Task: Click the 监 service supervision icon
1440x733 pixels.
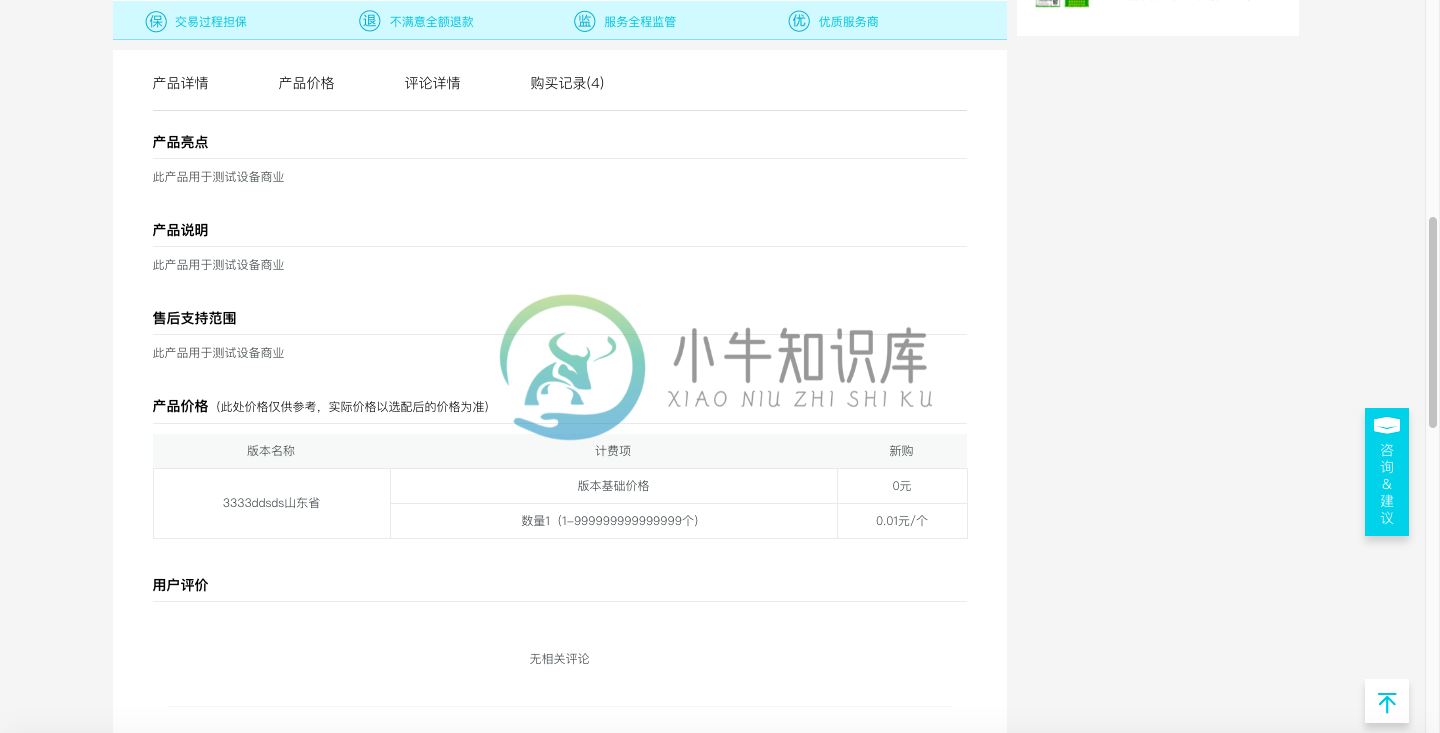Action: pos(585,21)
